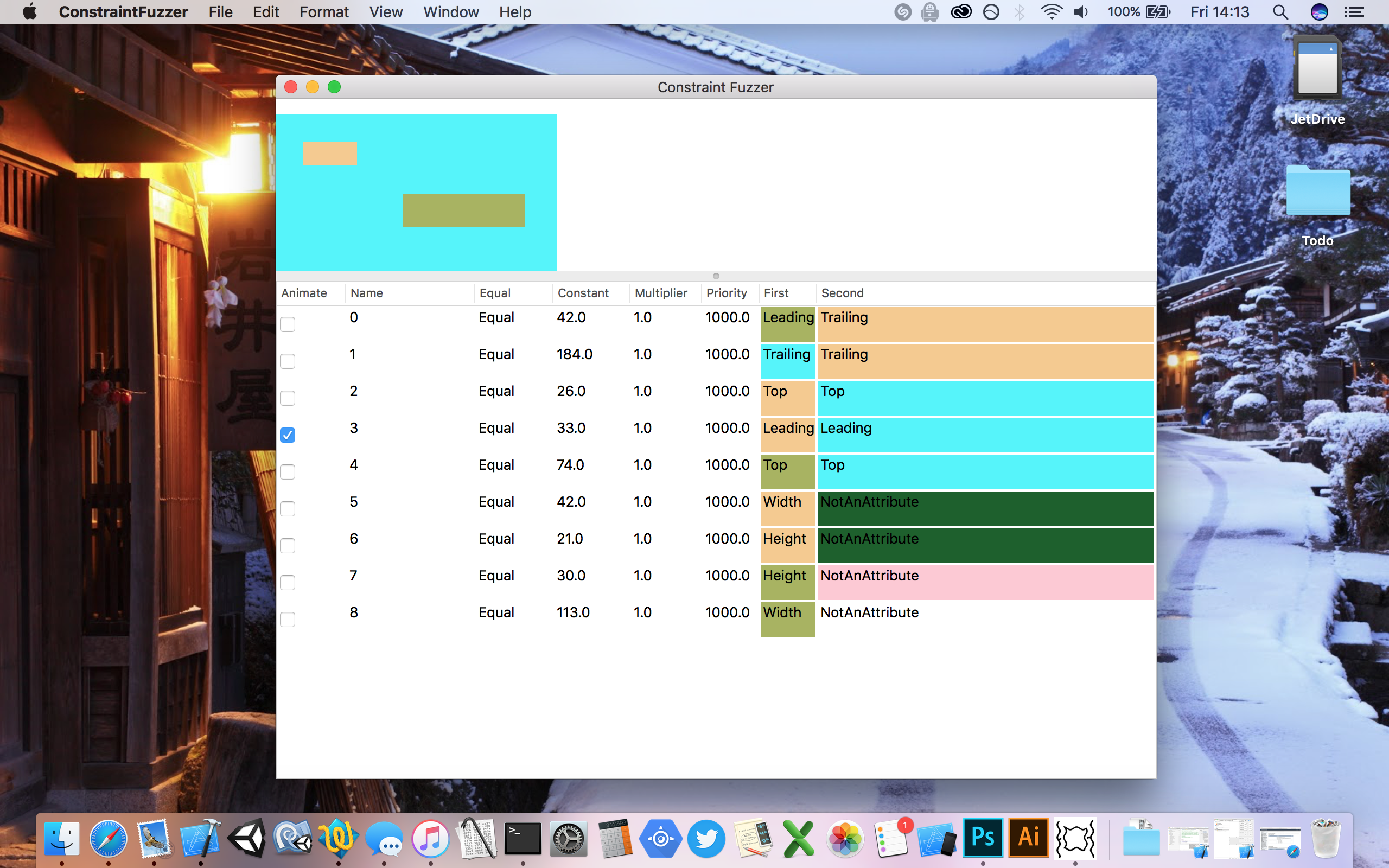
Task: Open the Window menu
Action: (x=450, y=12)
